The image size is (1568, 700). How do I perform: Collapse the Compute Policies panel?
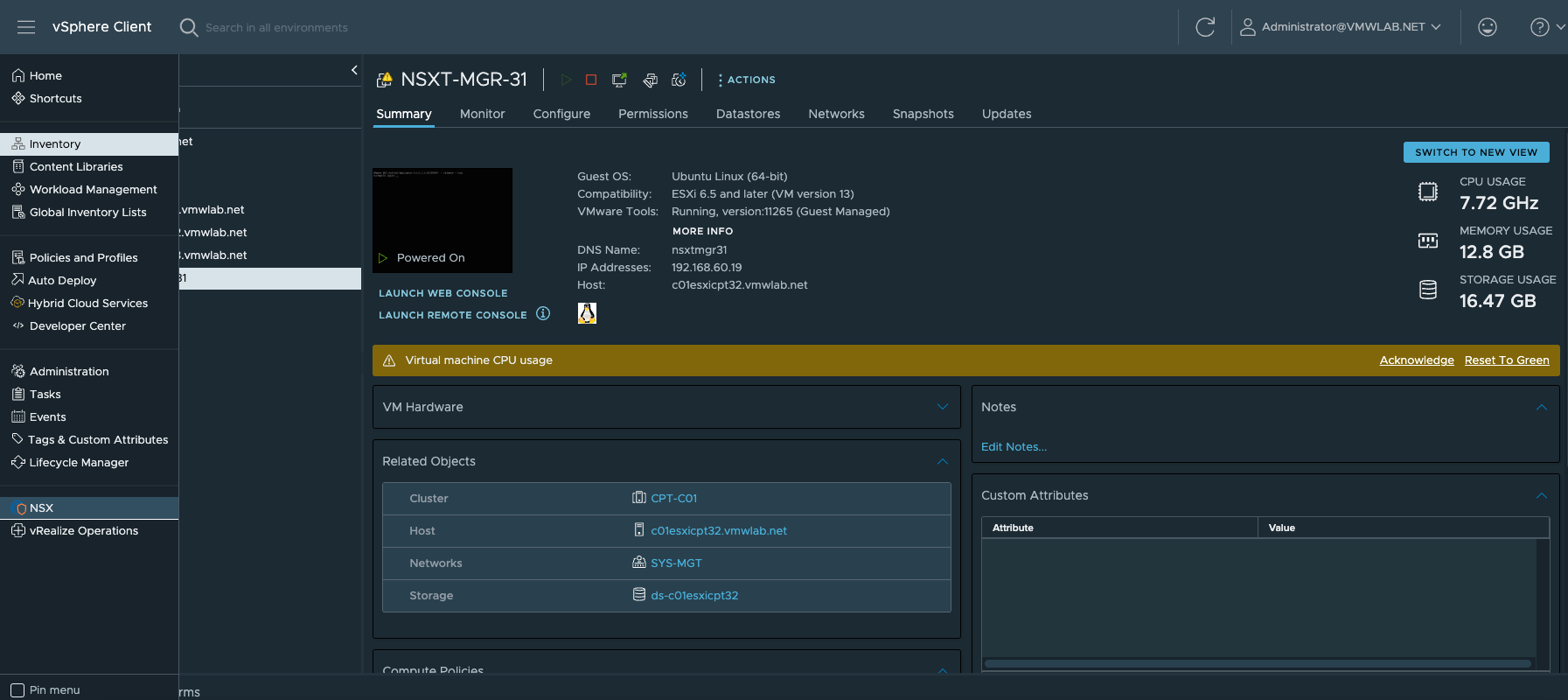[x=943, y=670]
